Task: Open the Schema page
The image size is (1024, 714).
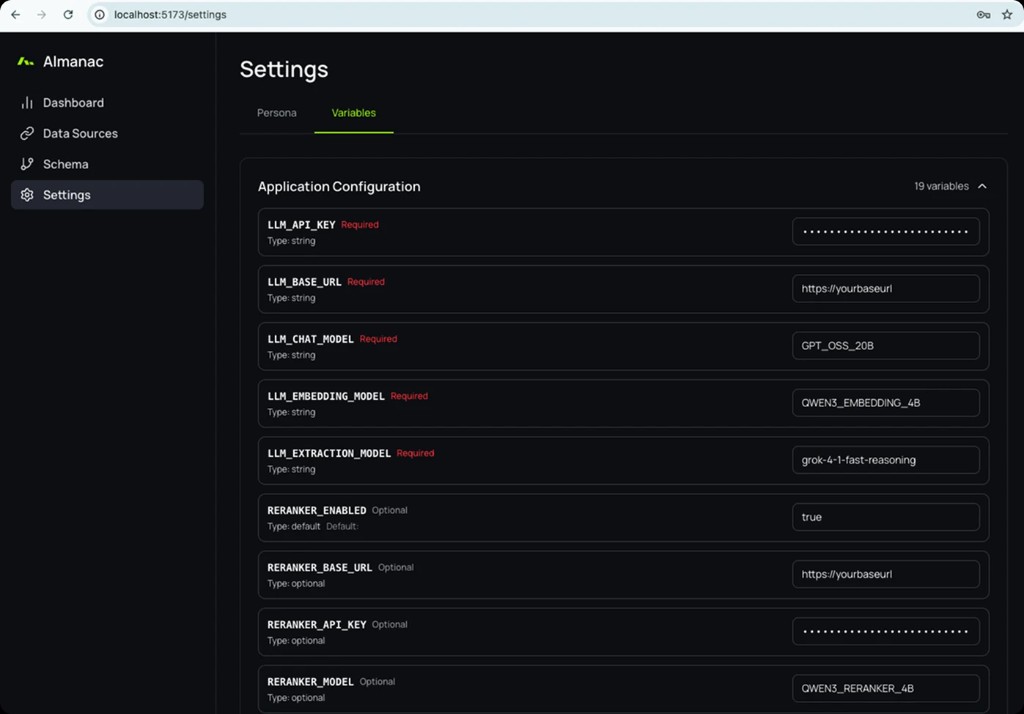Action: tap(107, 164)
